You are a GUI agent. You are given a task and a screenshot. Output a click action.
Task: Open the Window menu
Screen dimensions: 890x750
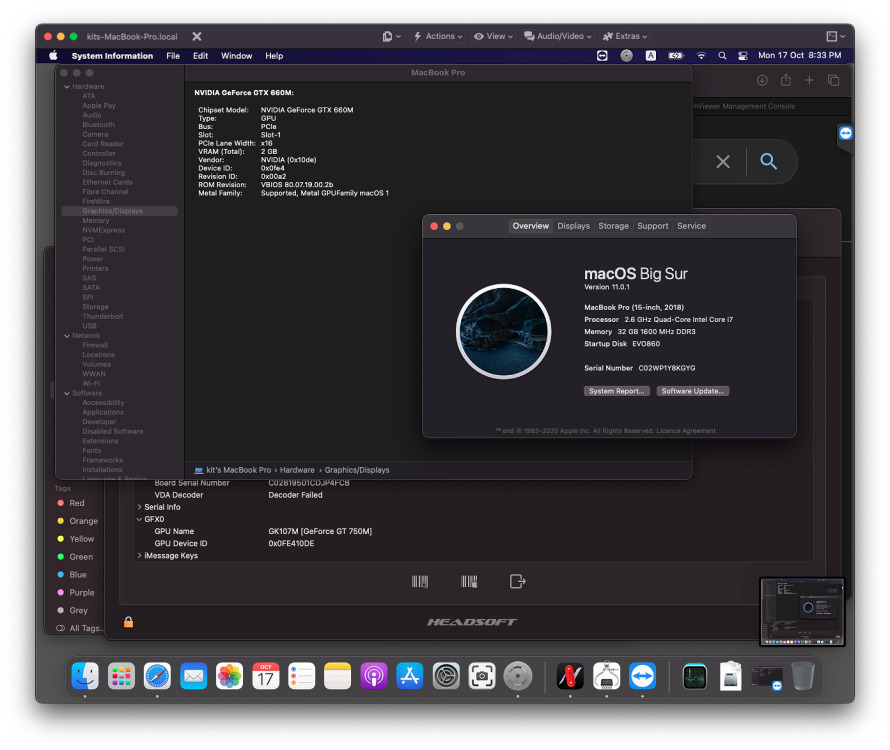[x=236, y=56]
